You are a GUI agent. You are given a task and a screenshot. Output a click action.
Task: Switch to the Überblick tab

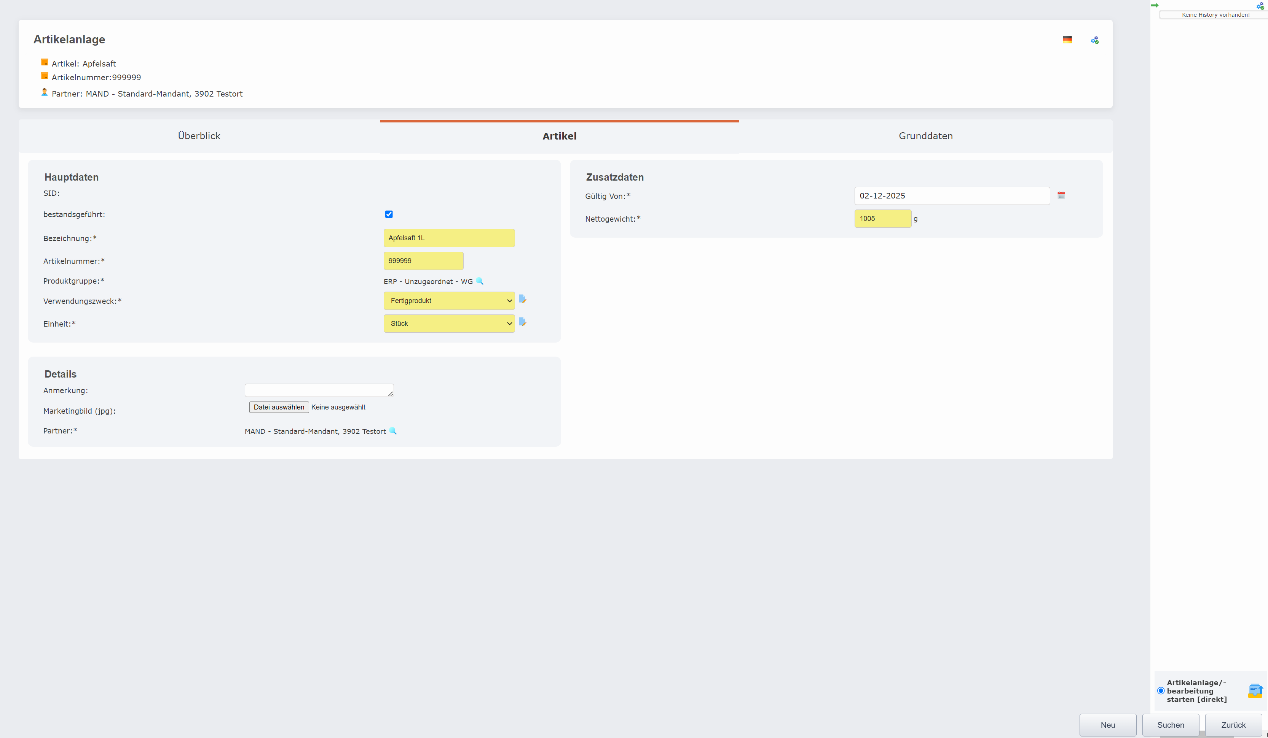tap(199, 136)
